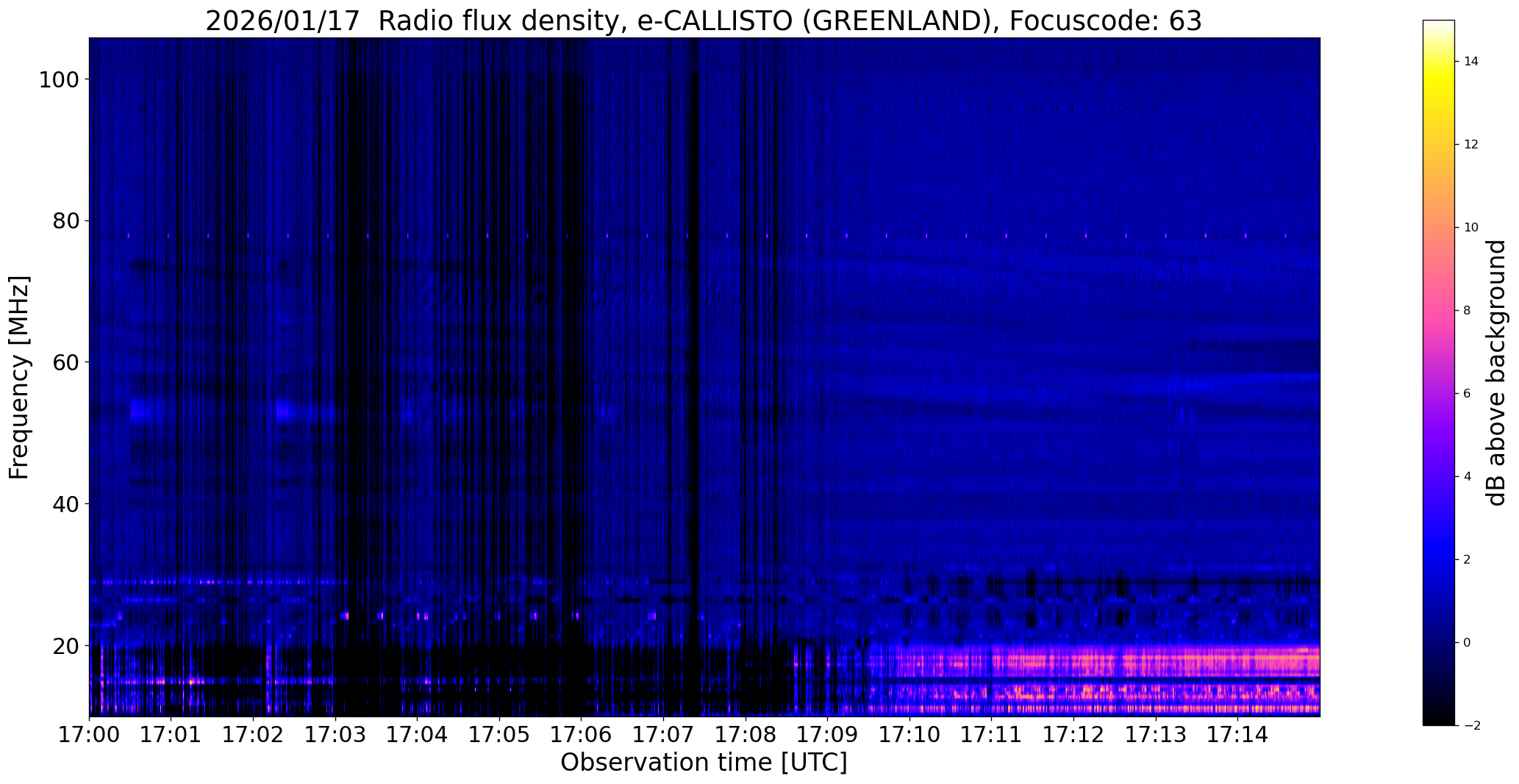This screenshot has width=1519, height=784.
Task: Click the colorbar tick value 4
Action: (x=1468, y=476)
